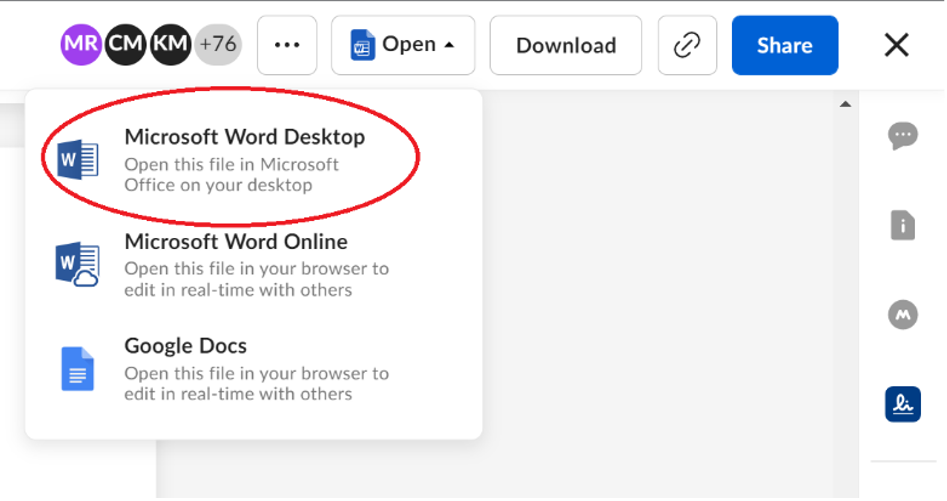Click the blue Share button

(785, 45)
